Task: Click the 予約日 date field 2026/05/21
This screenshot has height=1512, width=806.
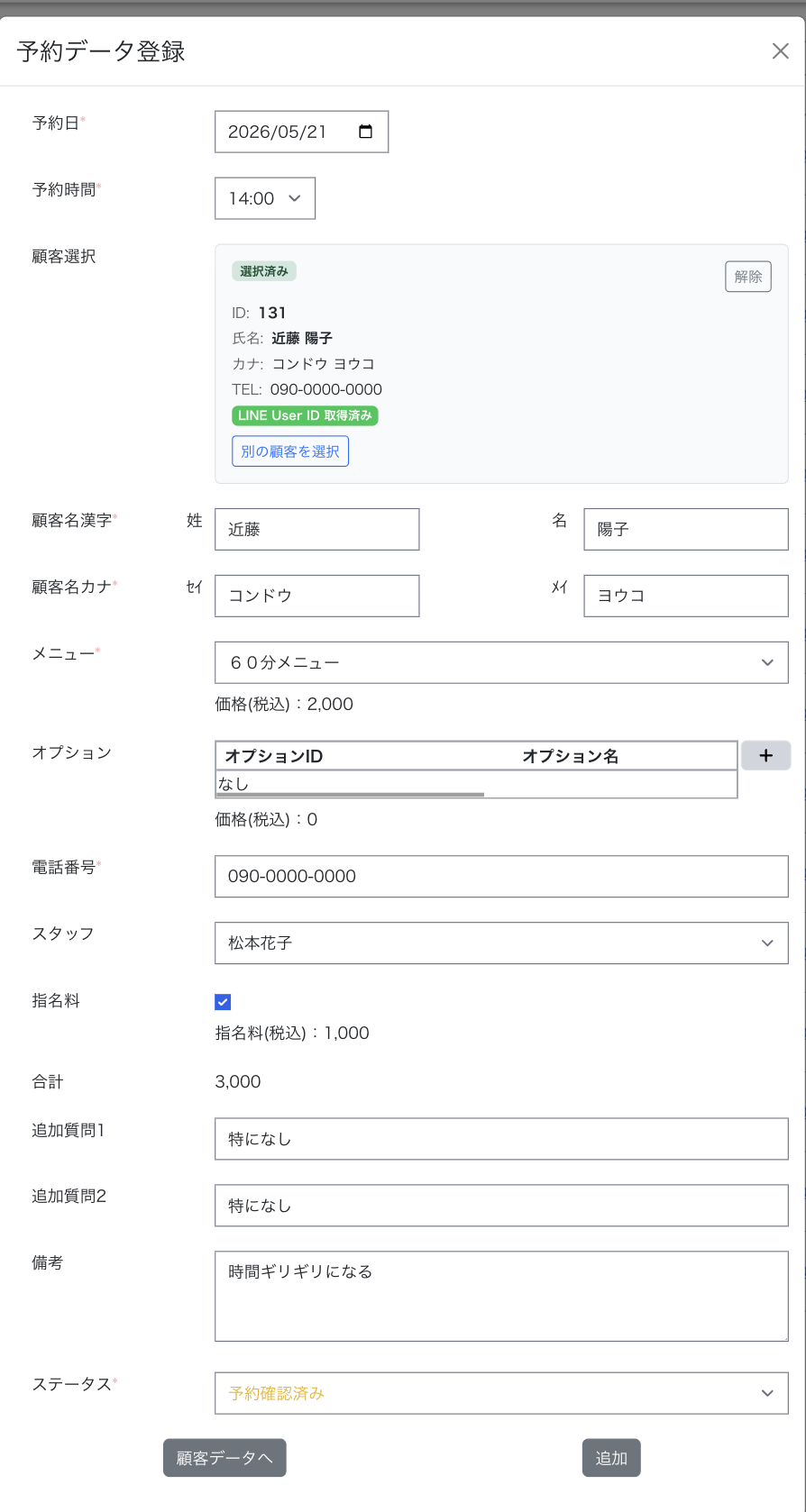Action: point(301,132)
